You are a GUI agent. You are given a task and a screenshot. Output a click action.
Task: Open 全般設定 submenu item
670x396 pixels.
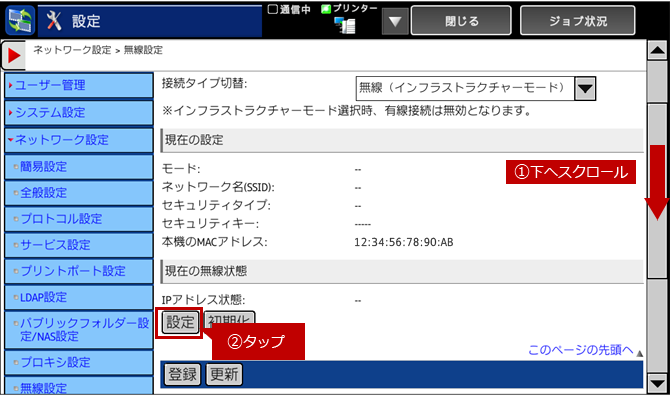pos(79,193)
